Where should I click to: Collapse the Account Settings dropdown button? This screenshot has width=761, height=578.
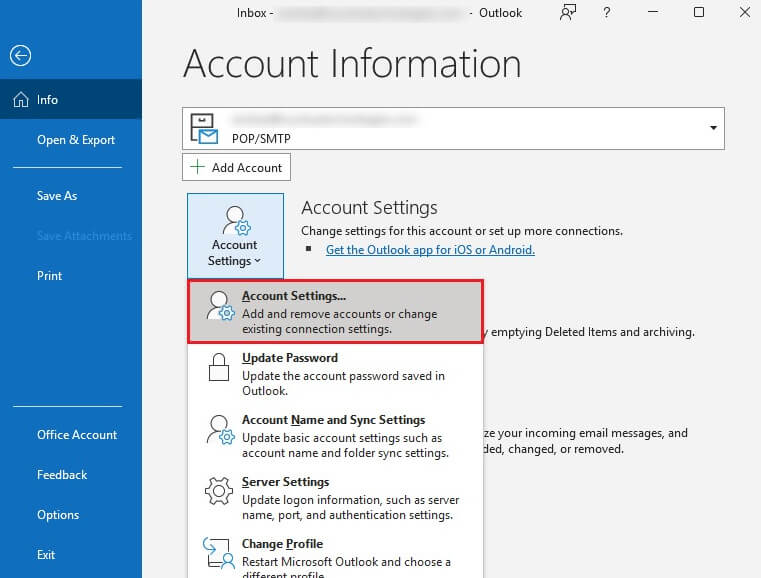tap(235, 236)
